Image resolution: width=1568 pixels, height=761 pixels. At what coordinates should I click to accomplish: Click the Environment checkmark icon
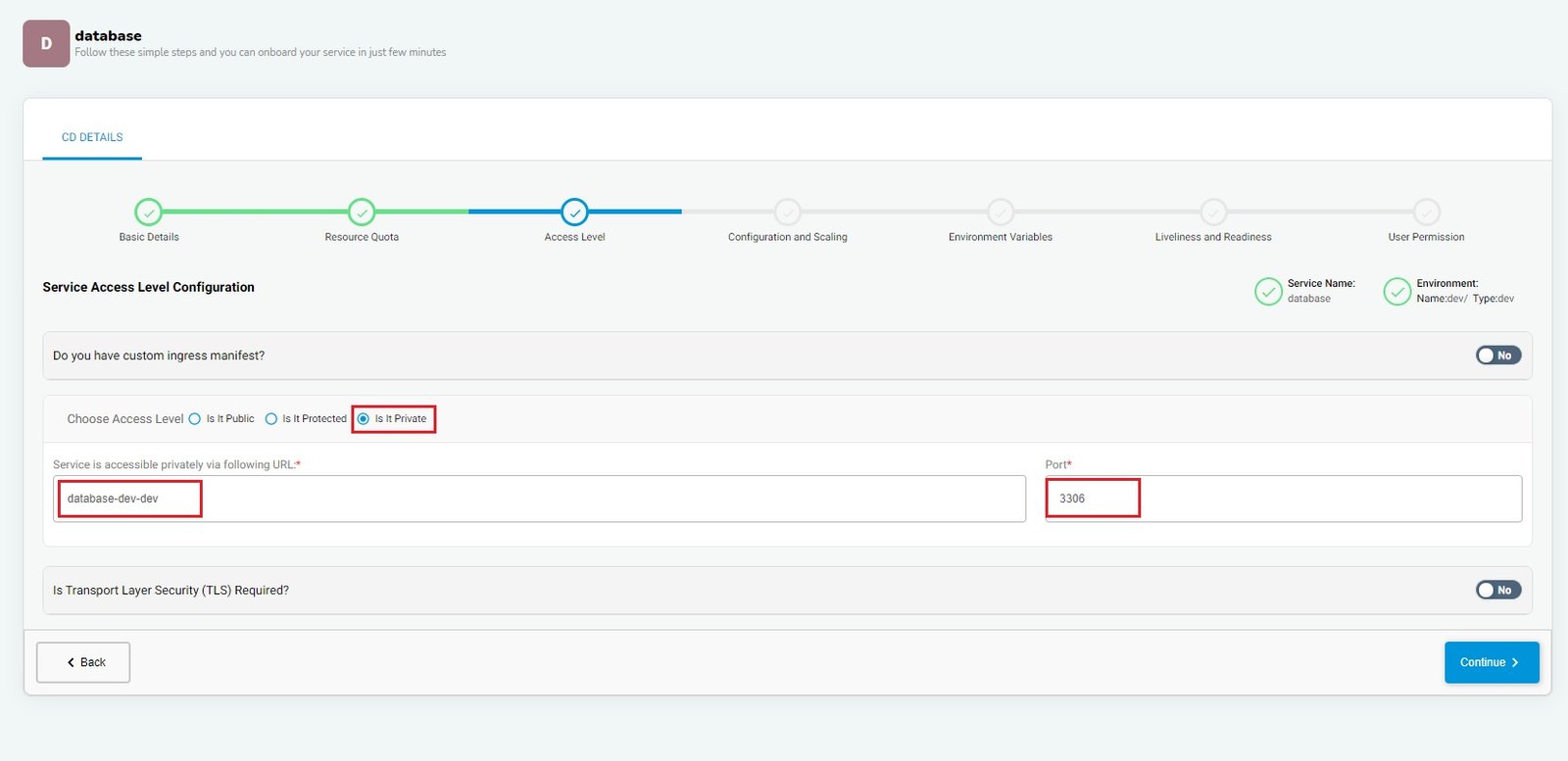(1396, 292)
